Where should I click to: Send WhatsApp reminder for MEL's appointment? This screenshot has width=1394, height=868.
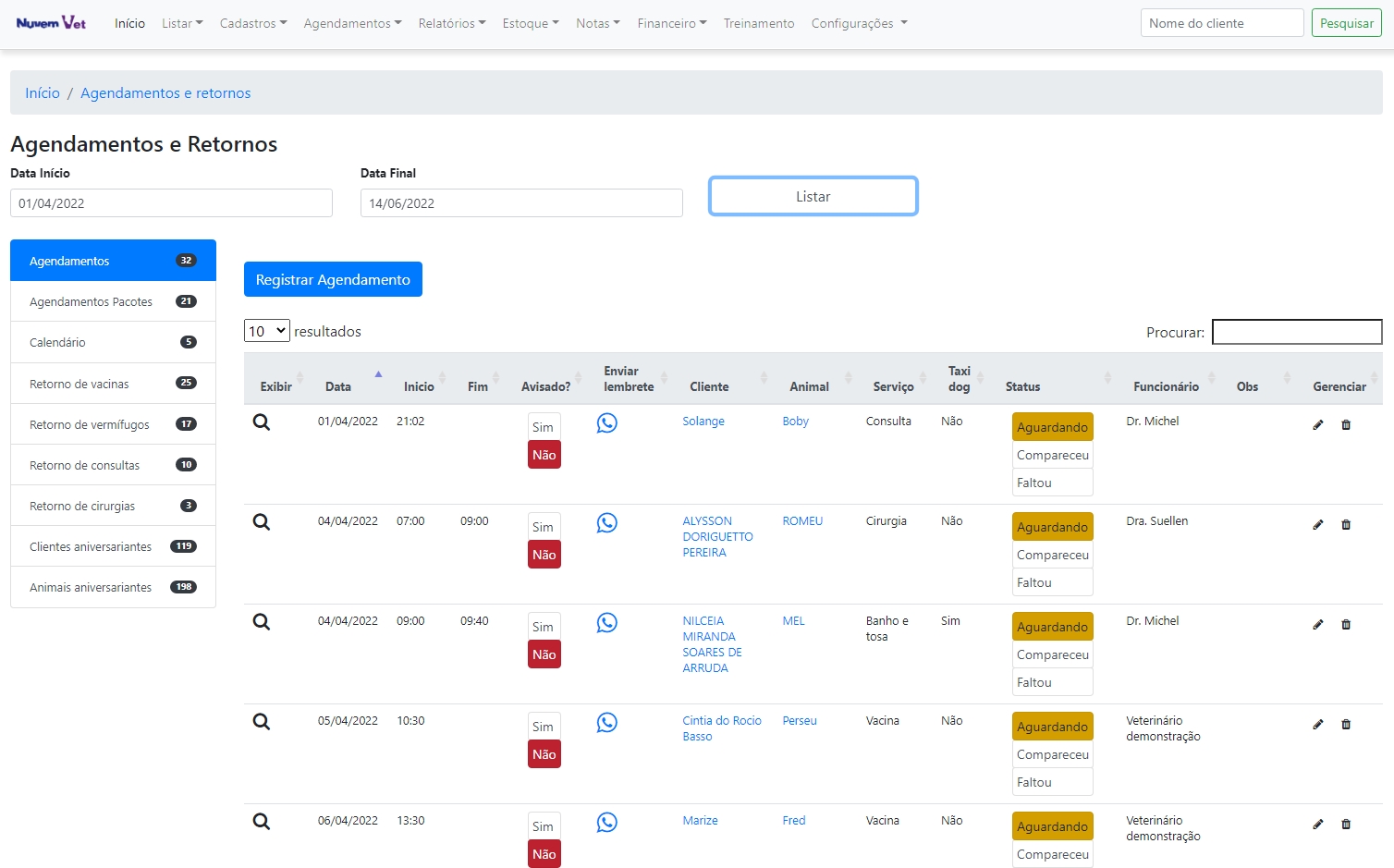point(606,623)
